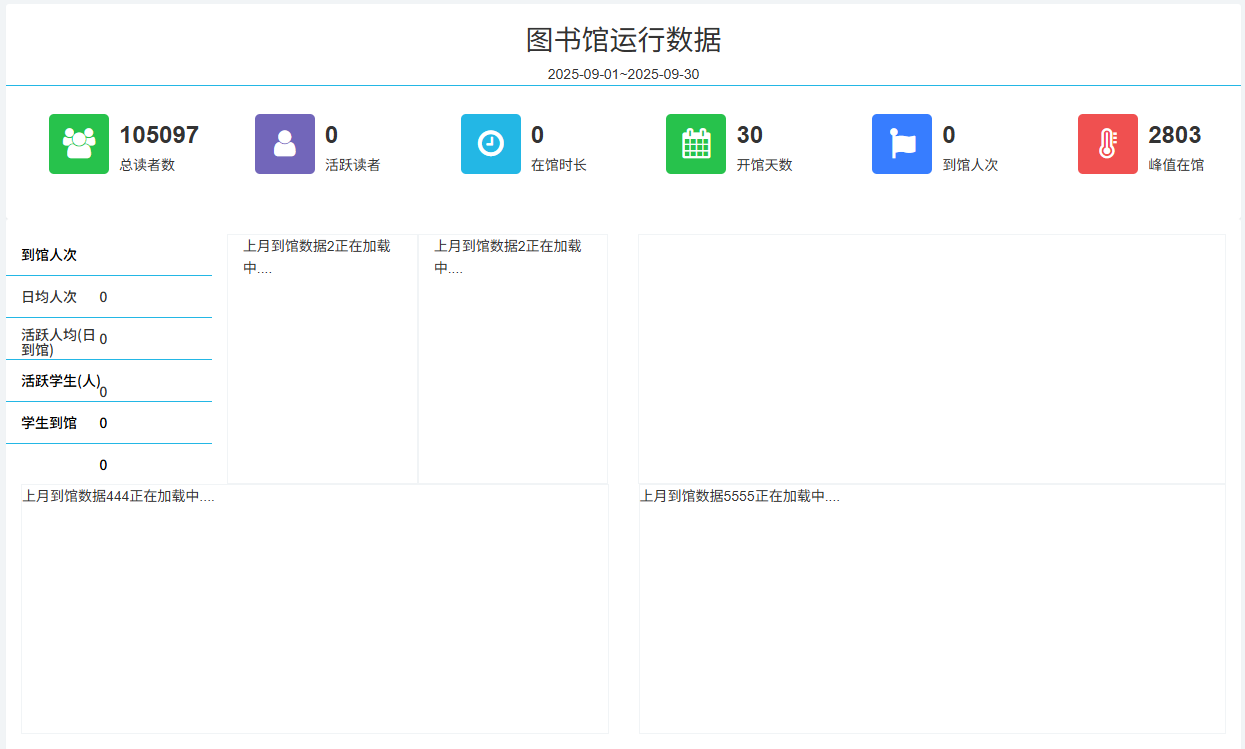Click the 峰值在馆 statistic card
Viewport: 1245px width, 749px height.
coord(1150,144)
